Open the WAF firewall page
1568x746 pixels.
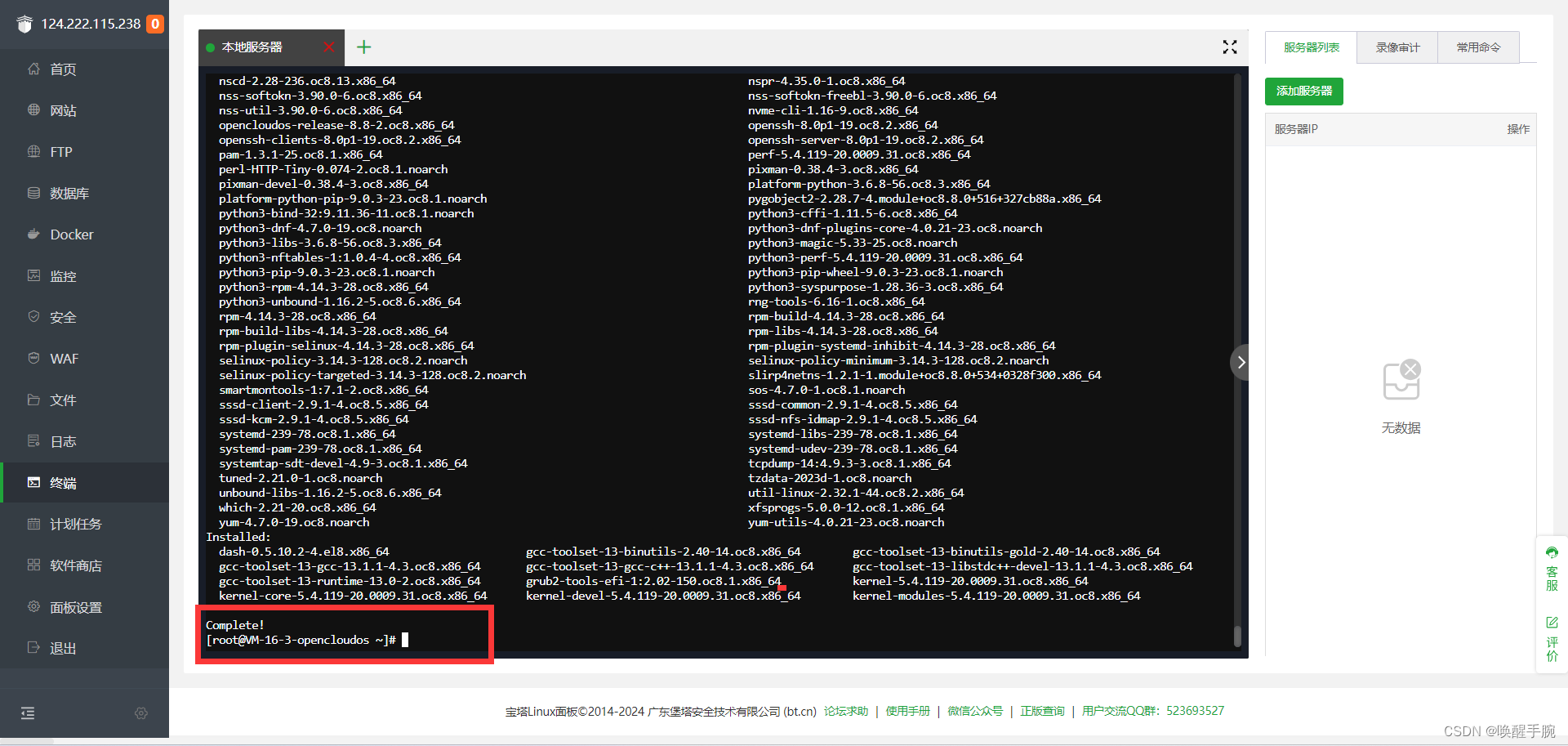click(x=69, y=359)
